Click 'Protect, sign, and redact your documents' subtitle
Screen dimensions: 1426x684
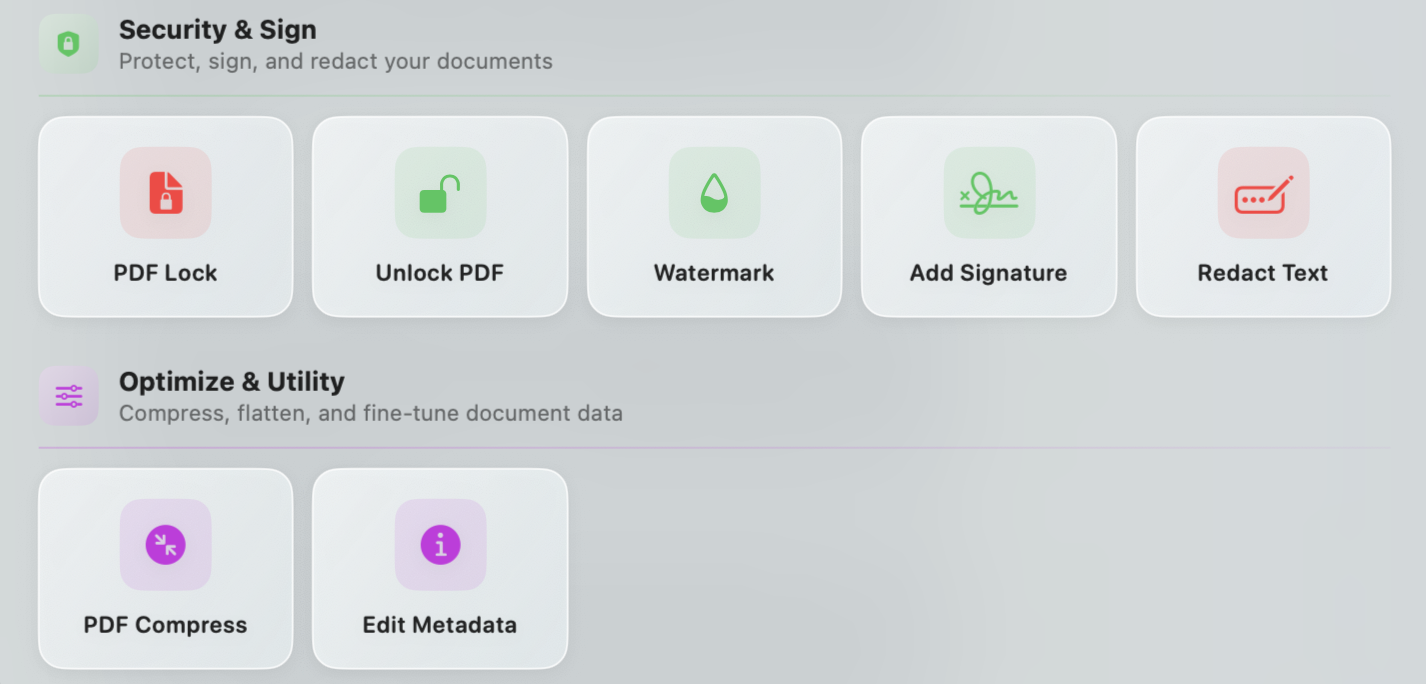336,61
